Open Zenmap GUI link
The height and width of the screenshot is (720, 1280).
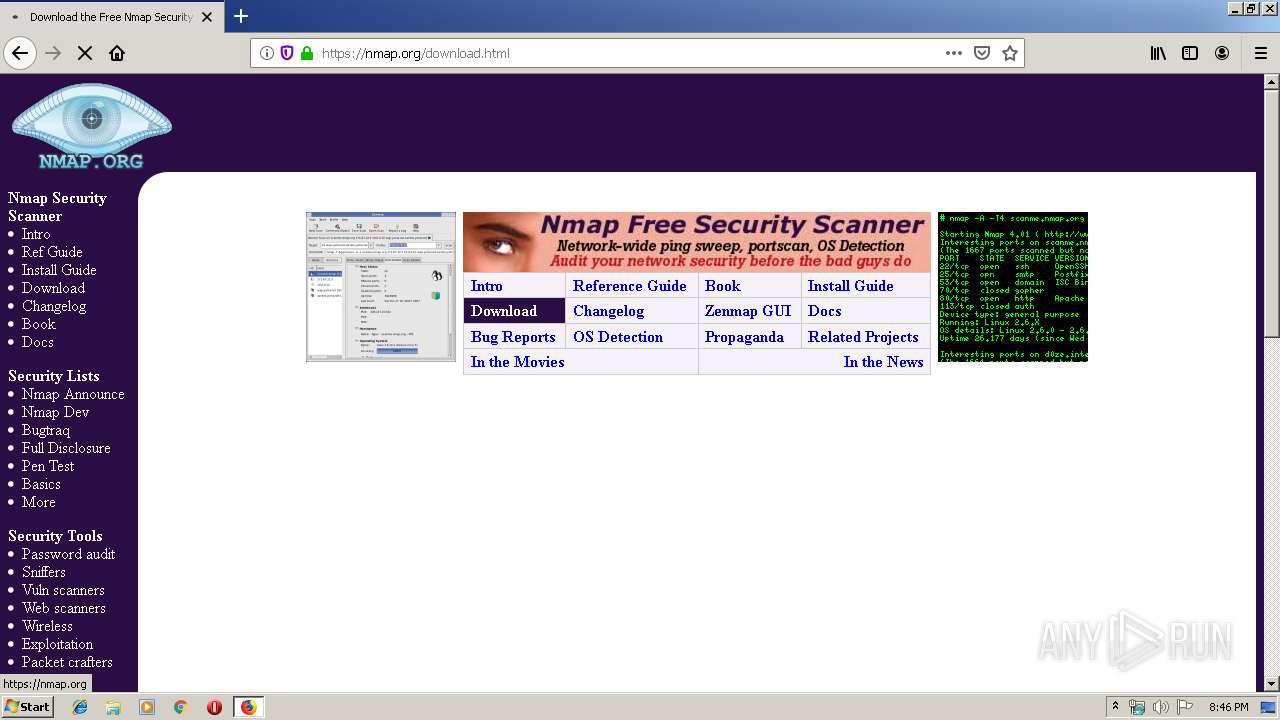tap(748, 311)
